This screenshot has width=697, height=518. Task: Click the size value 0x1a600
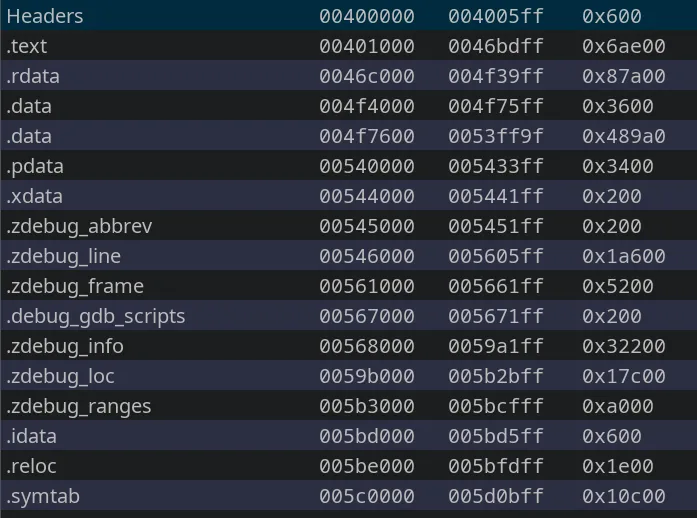624,257
